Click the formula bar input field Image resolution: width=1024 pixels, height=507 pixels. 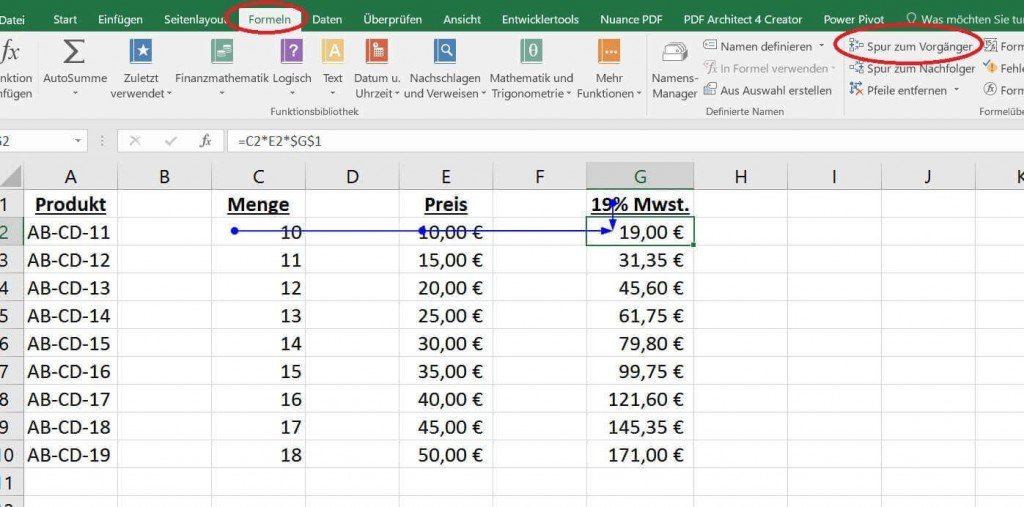click(x=627, y=140)
